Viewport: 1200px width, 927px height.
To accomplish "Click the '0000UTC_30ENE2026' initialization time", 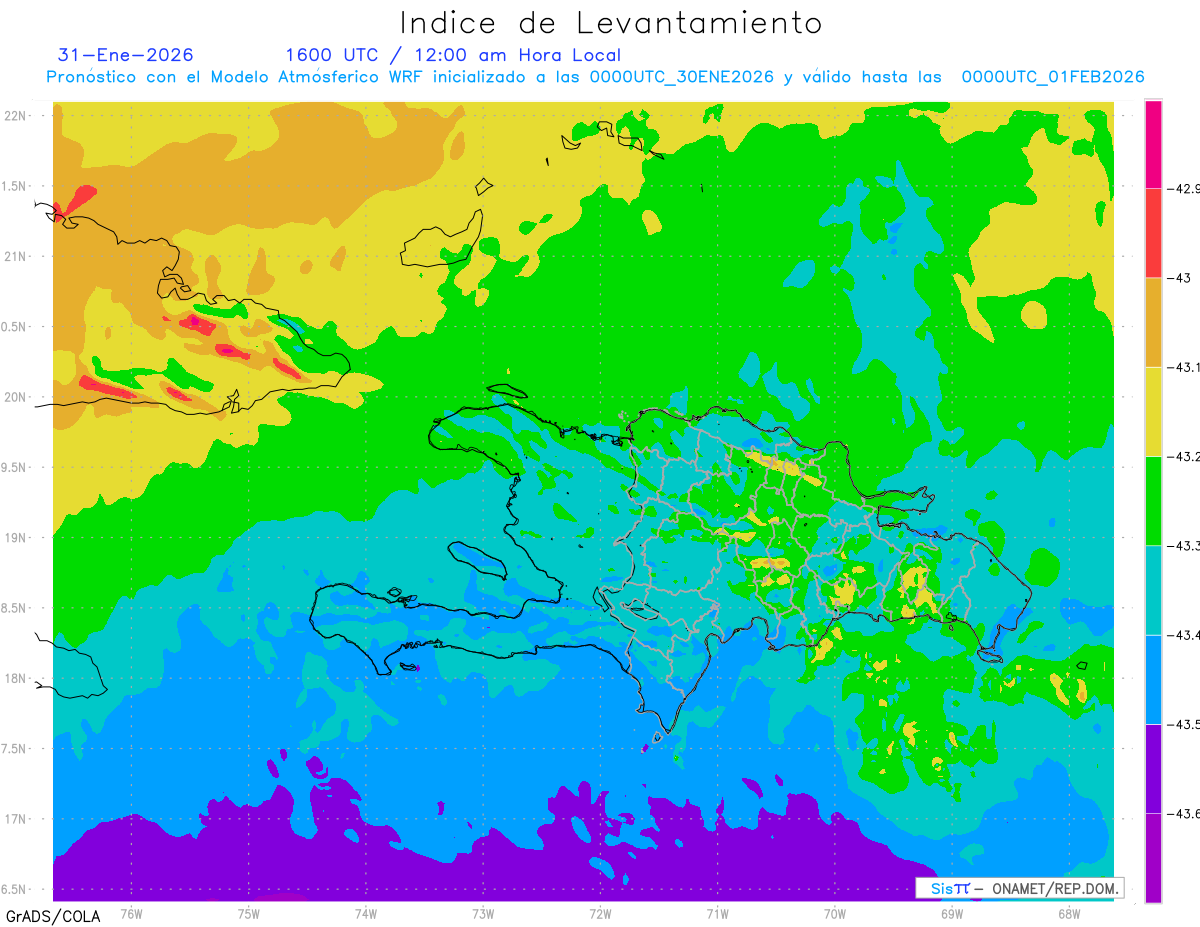I will tap(682, 77).
